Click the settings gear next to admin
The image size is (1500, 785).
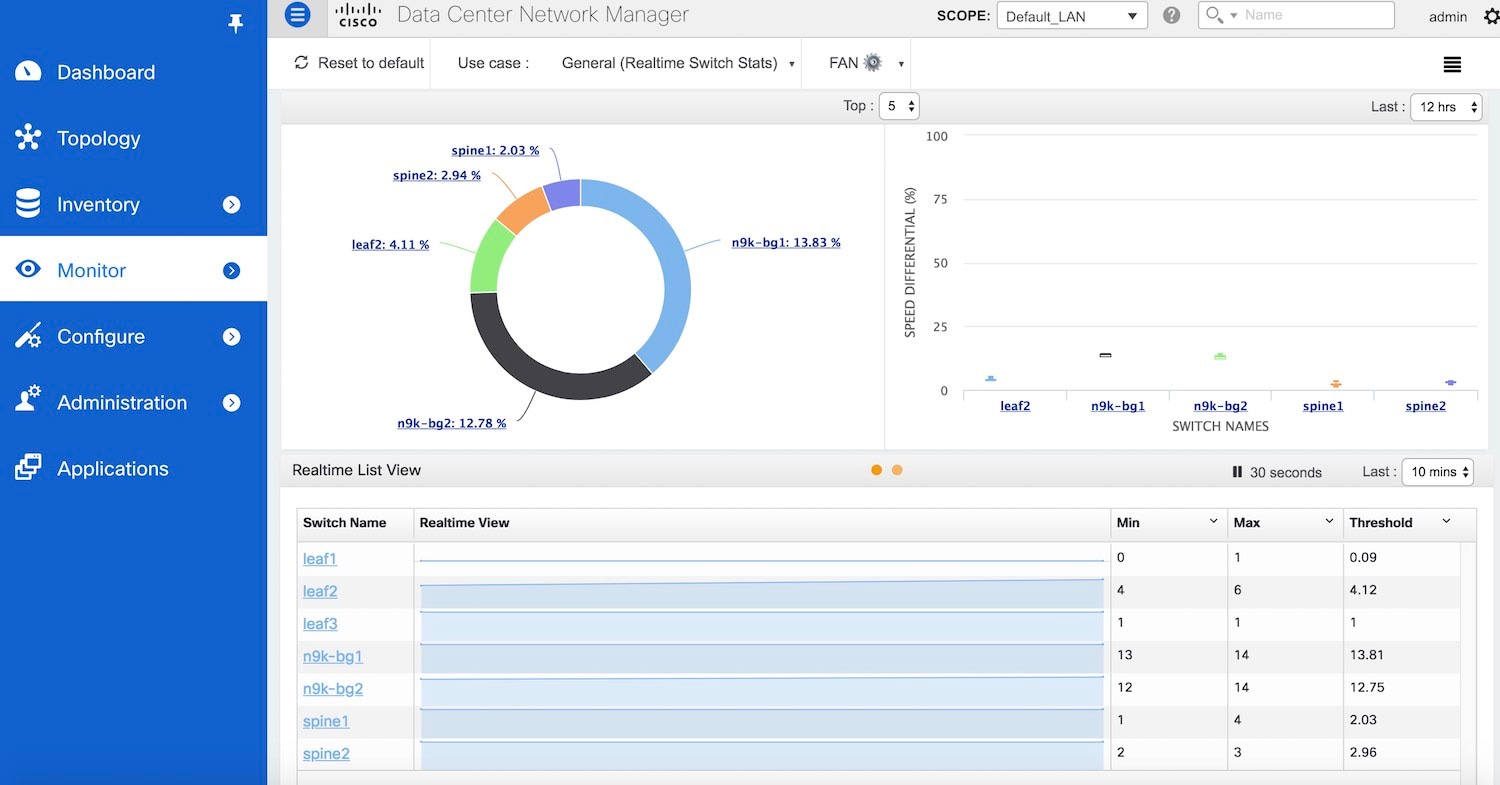pos(1491,16)
